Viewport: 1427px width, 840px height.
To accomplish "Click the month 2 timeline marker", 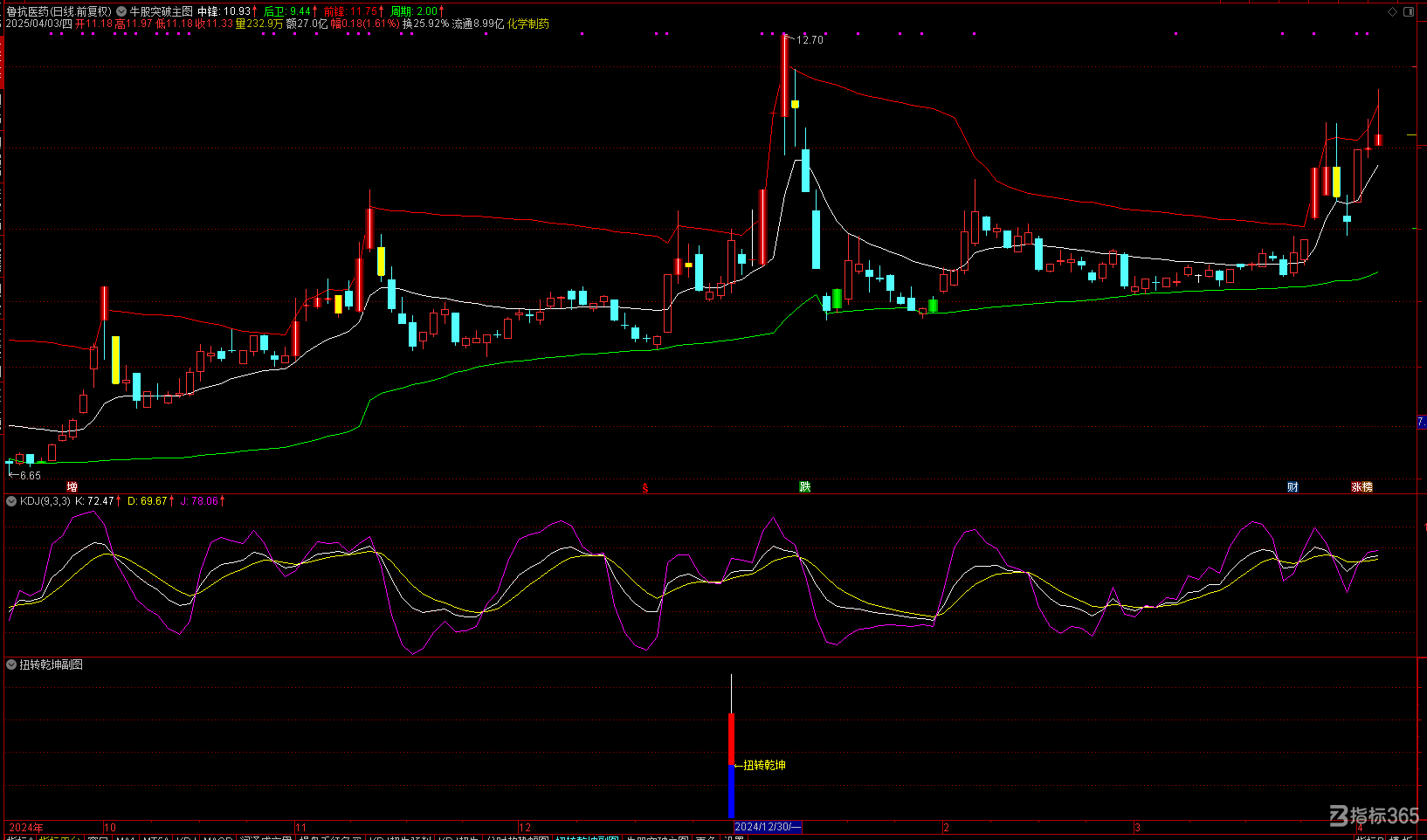I will click(x=946, y=827).
